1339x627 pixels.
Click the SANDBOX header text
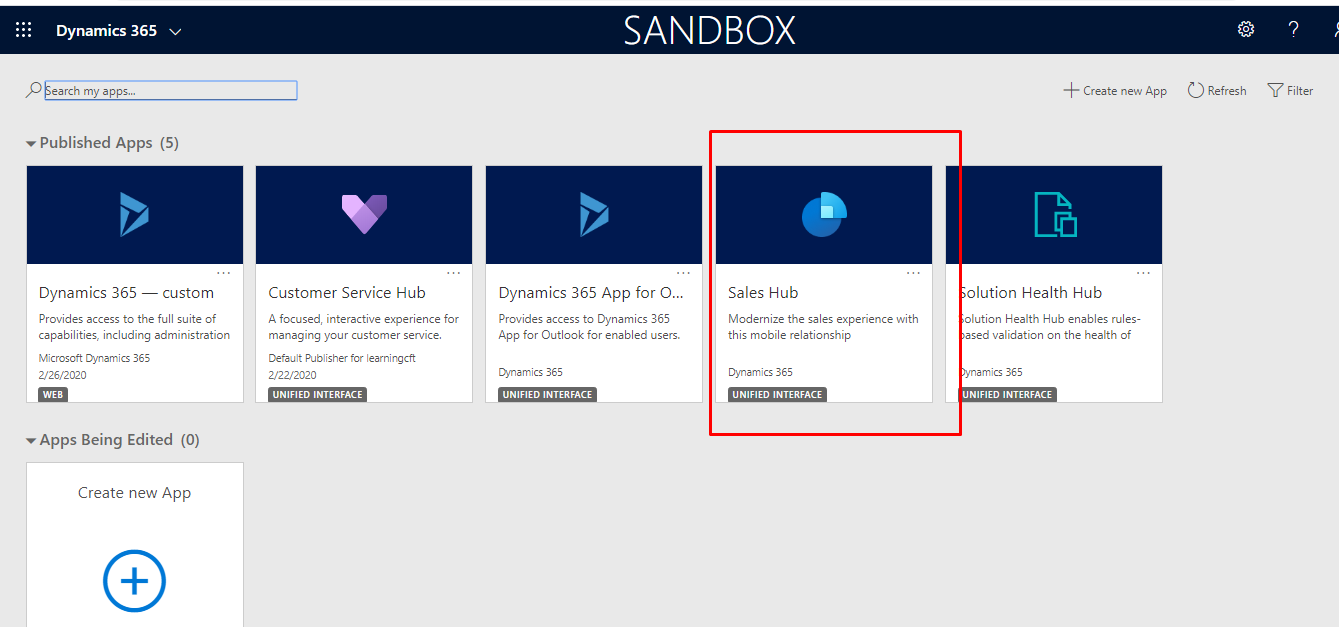709,31
